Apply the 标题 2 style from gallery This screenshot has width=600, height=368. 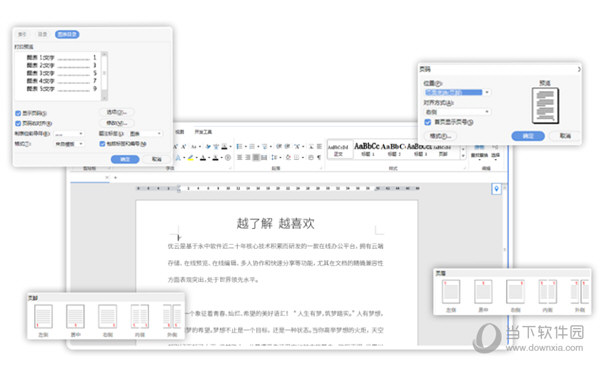coord(393,150)
